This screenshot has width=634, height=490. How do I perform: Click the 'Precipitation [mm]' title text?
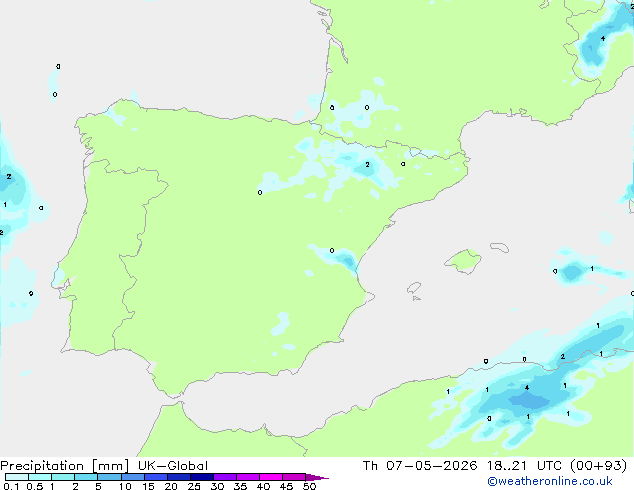pyautogui.click(x=65, y=466)
